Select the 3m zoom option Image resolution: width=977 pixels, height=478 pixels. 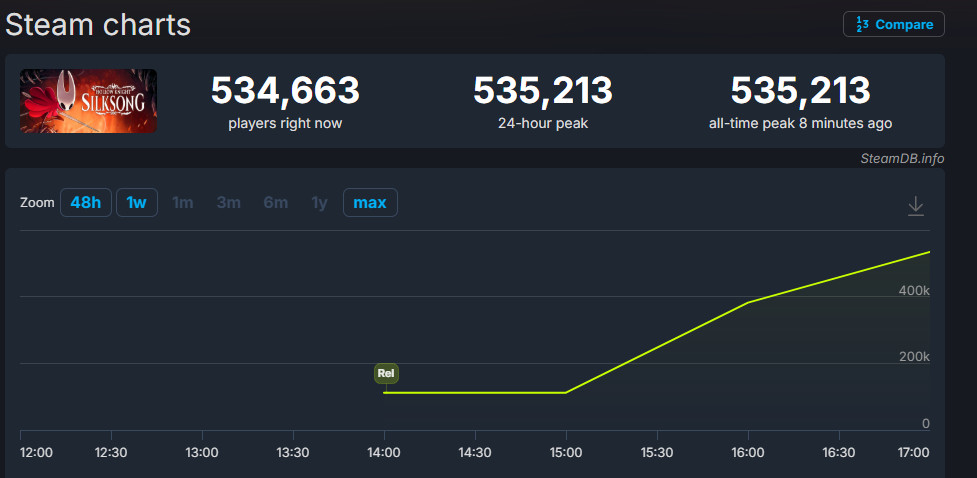(229, 203)
